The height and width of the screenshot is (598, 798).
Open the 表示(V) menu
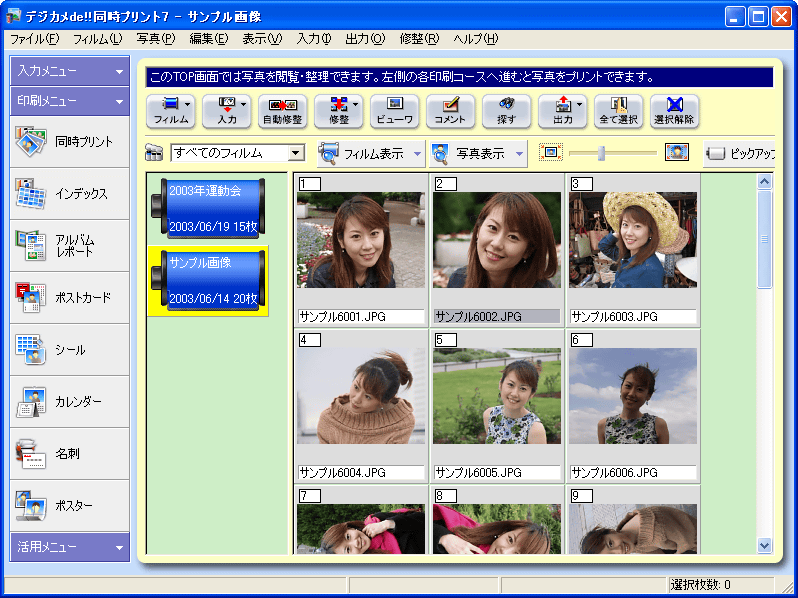point(262,39)
